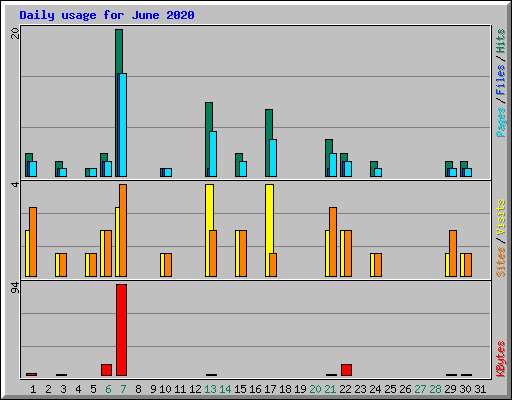Click the orange Sites bar for day 29
Image resolution: width=512 pixels, height=400 pixels.
click(x=453, y=253)
